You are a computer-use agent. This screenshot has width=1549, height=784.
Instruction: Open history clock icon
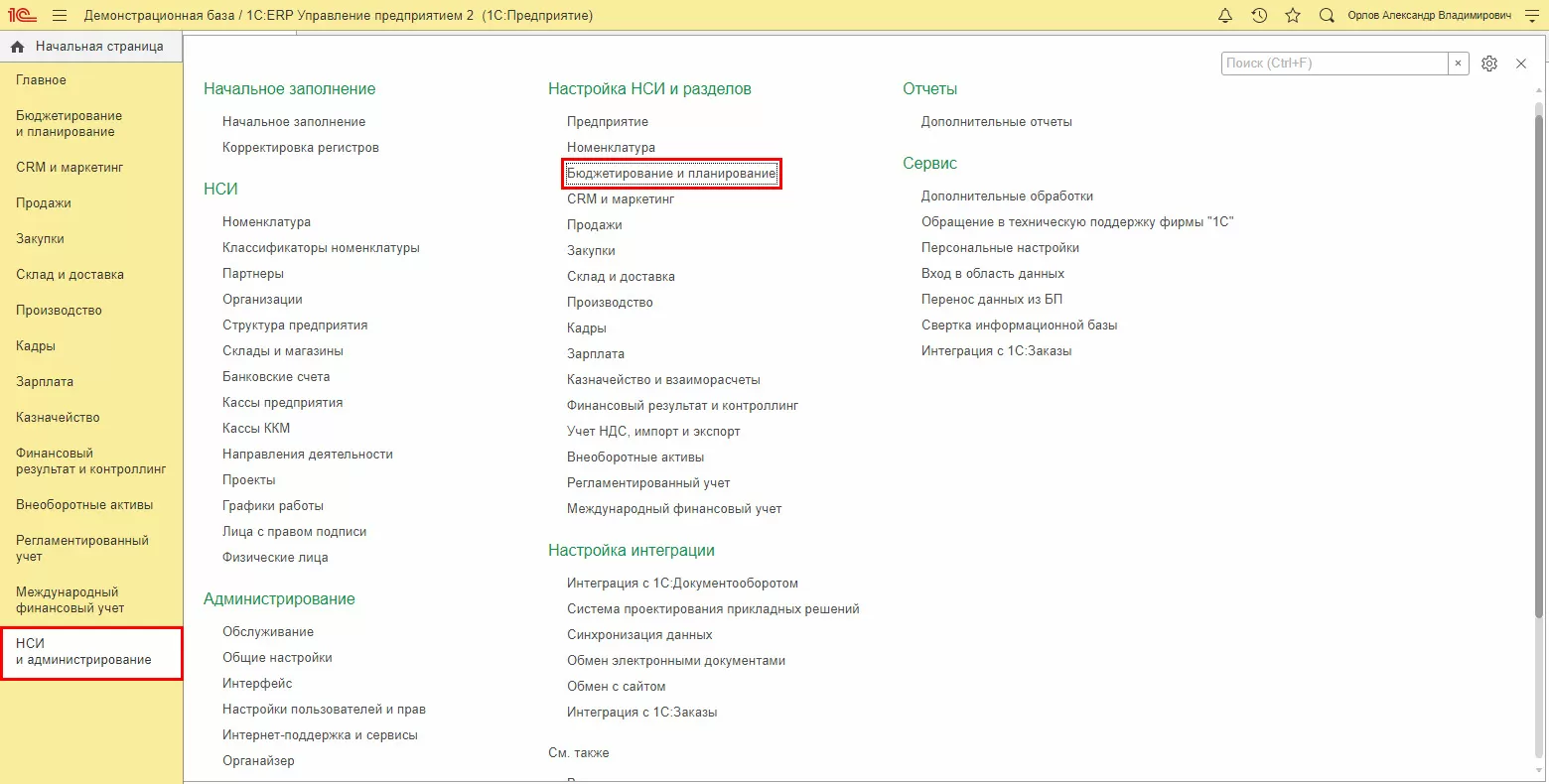(x=1259, y=16)
